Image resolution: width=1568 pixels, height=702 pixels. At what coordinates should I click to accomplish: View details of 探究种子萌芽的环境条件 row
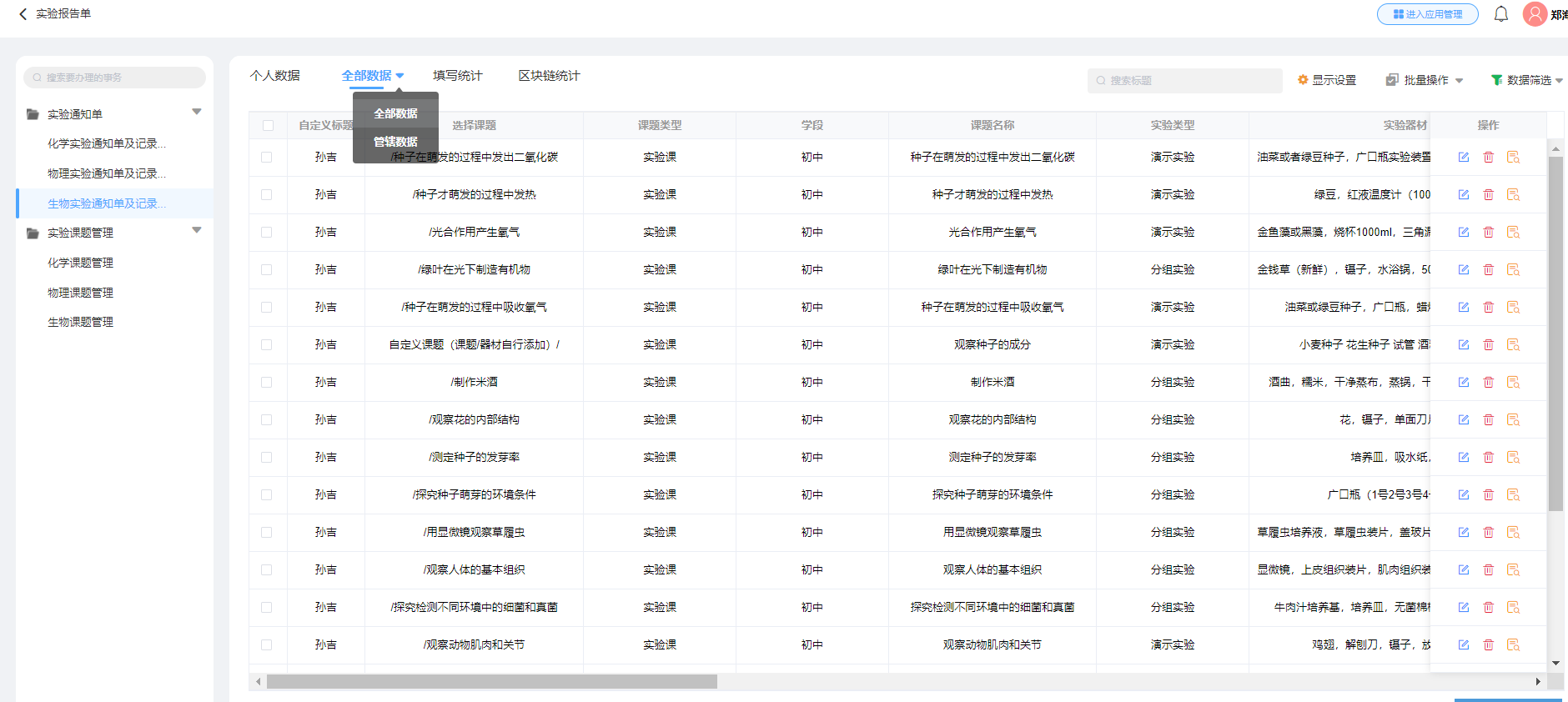pos(1514,494)
